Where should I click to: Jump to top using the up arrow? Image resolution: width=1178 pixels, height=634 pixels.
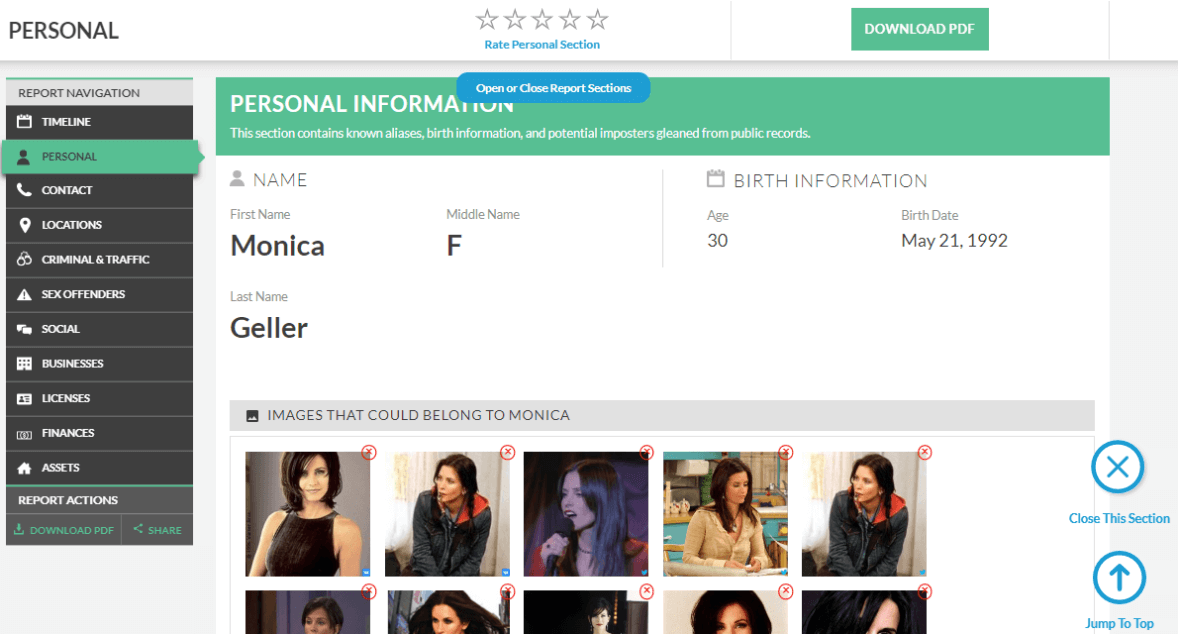1118,578
